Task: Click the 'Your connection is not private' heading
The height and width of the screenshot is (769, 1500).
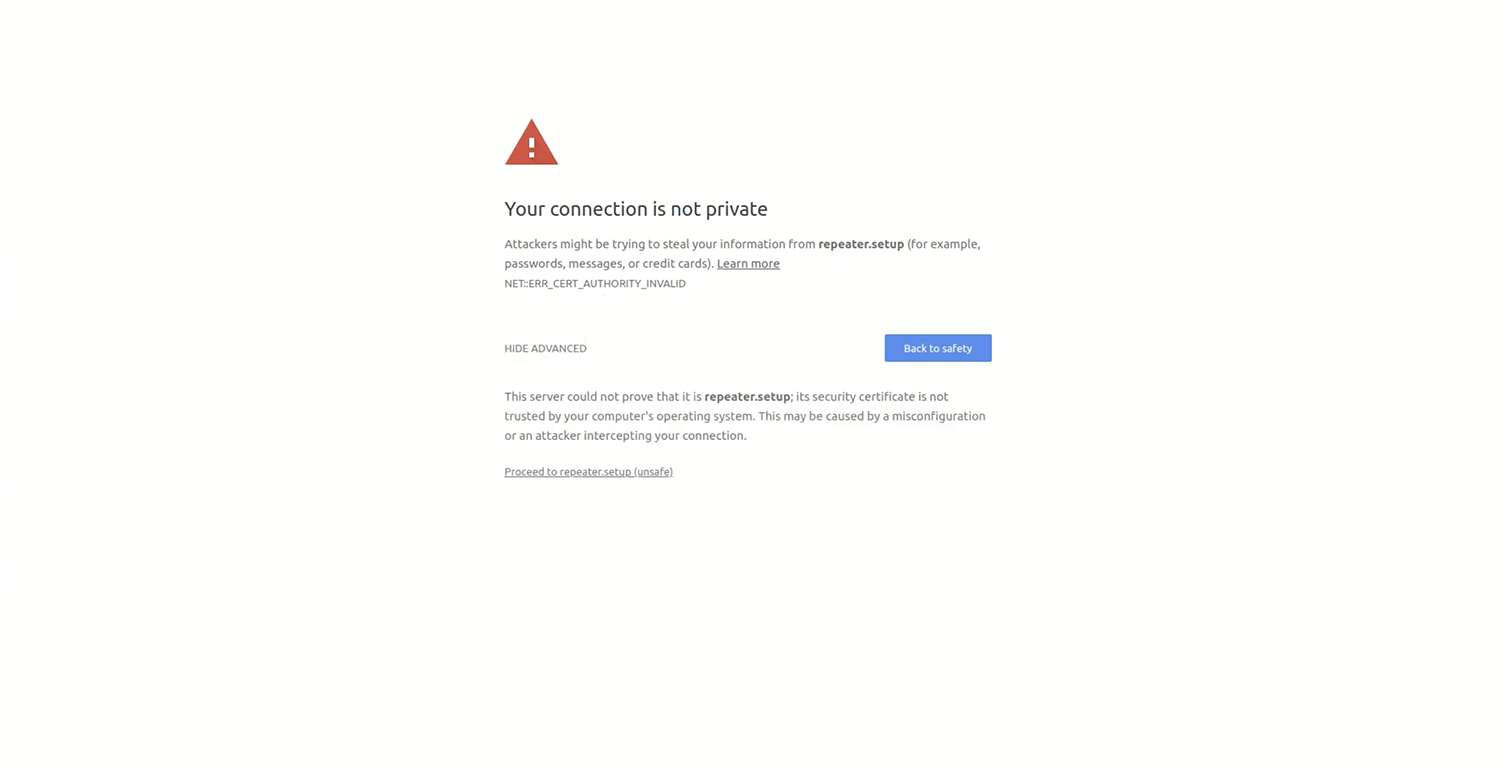Action: pyautogui.click(x=636, y=209)
